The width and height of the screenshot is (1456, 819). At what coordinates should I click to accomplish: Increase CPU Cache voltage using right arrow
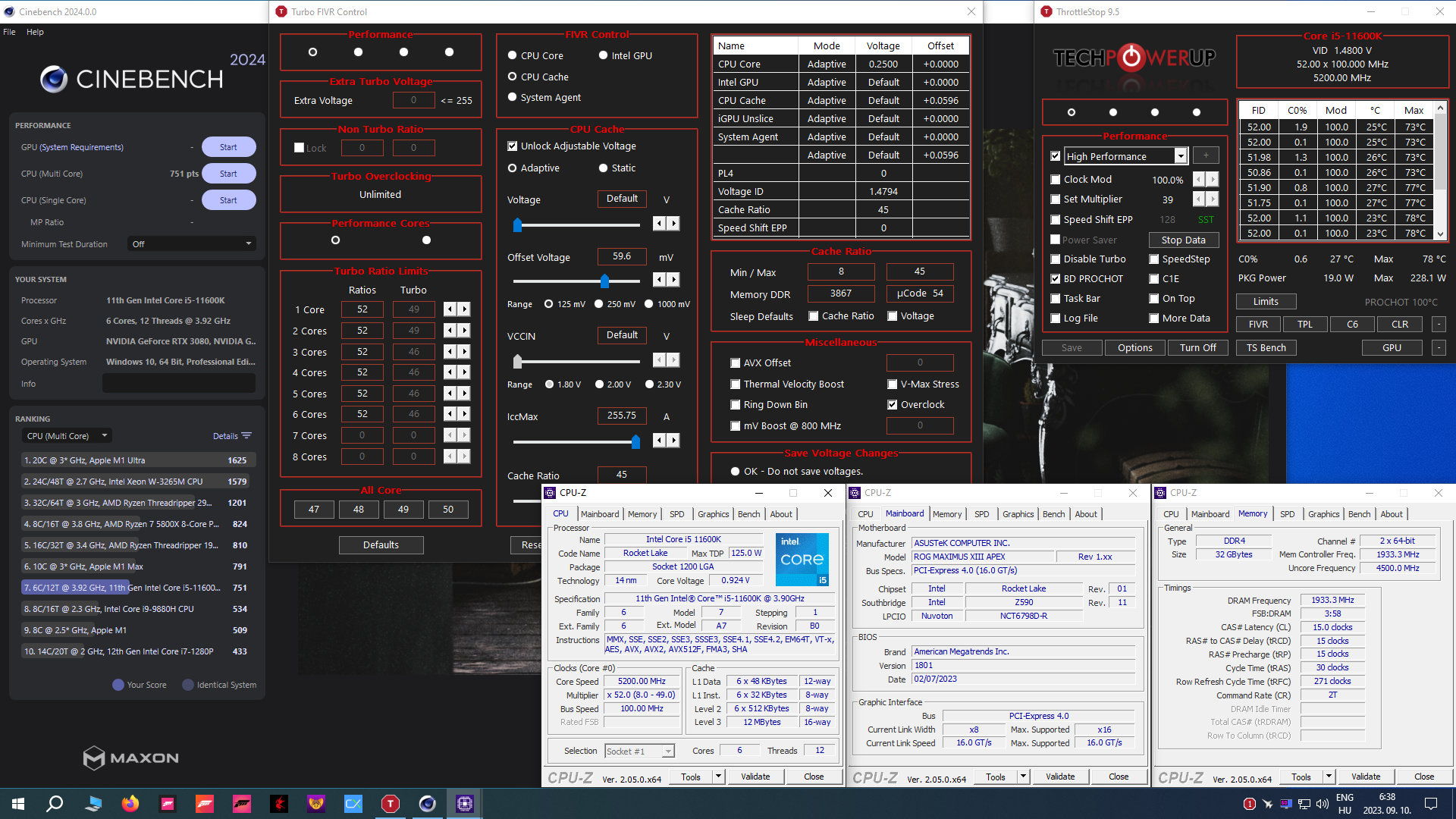pyautogui.click(x=673, y=224)
